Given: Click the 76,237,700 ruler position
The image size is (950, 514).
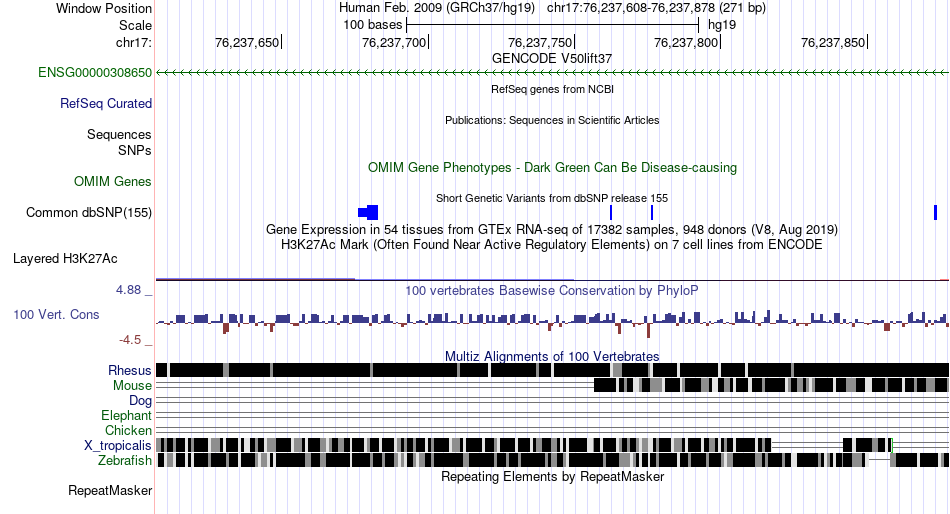Looking at the screenshot, I should tap(394, 42).
